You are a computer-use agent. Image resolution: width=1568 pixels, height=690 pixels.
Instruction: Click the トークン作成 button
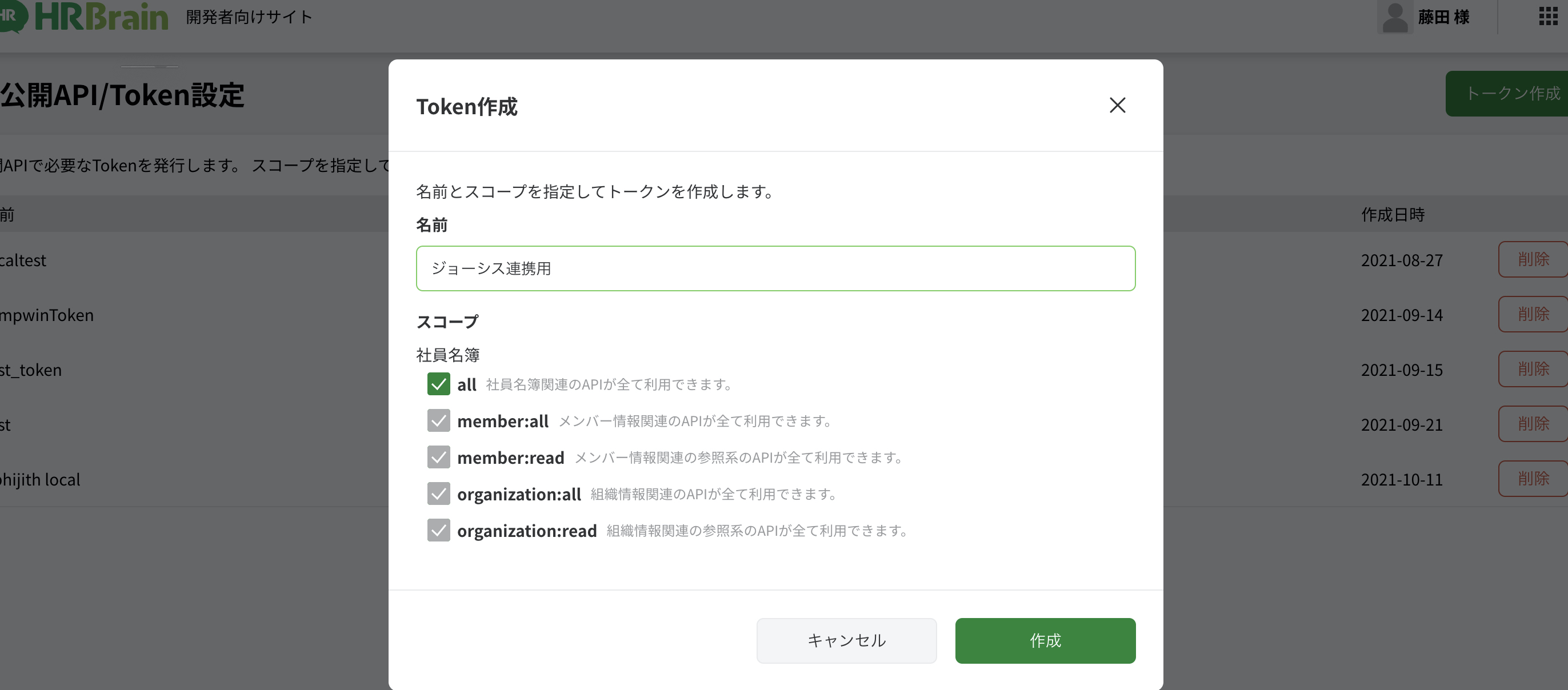pyautogui.click(x=1510, y=93)
